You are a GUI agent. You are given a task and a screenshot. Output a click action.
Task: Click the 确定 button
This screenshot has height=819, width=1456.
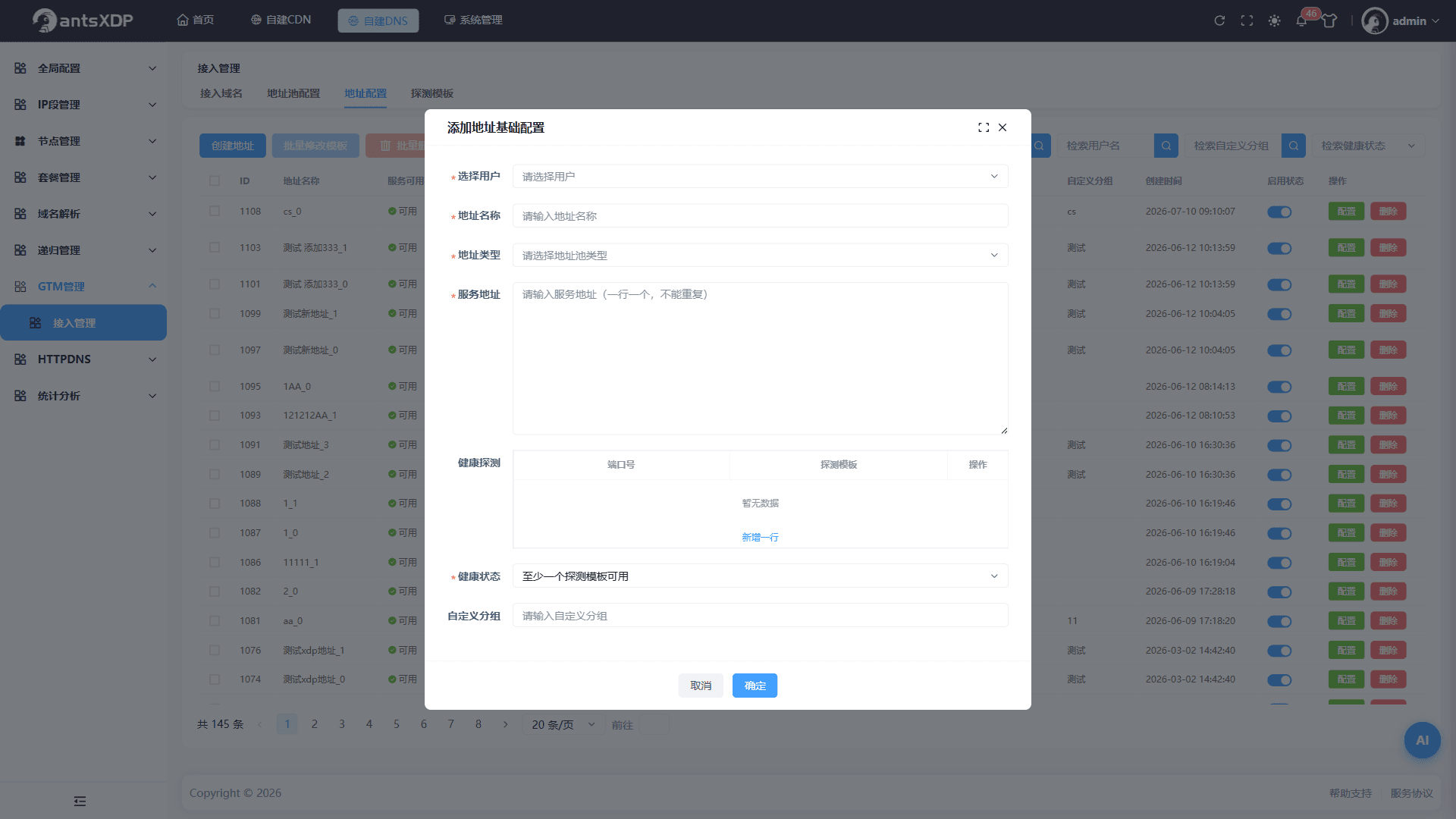coord(755,686)
